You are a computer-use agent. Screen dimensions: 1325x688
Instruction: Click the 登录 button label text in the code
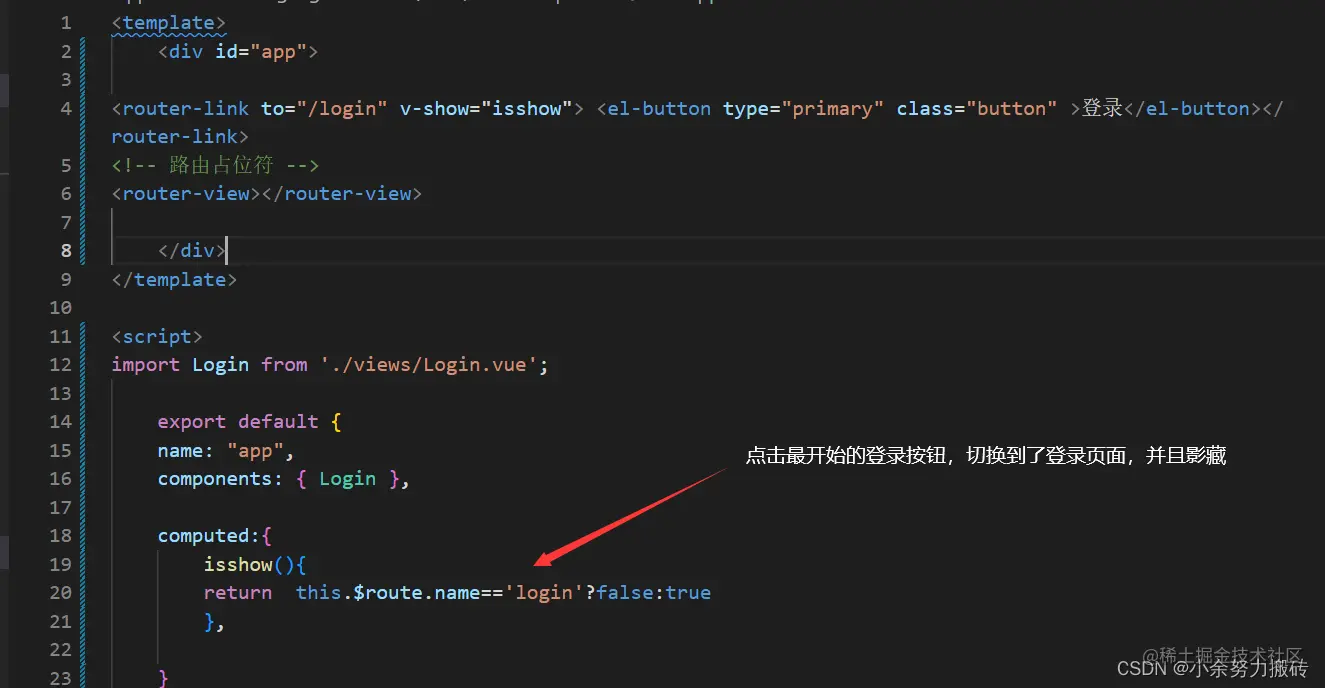pos(1102,108)
